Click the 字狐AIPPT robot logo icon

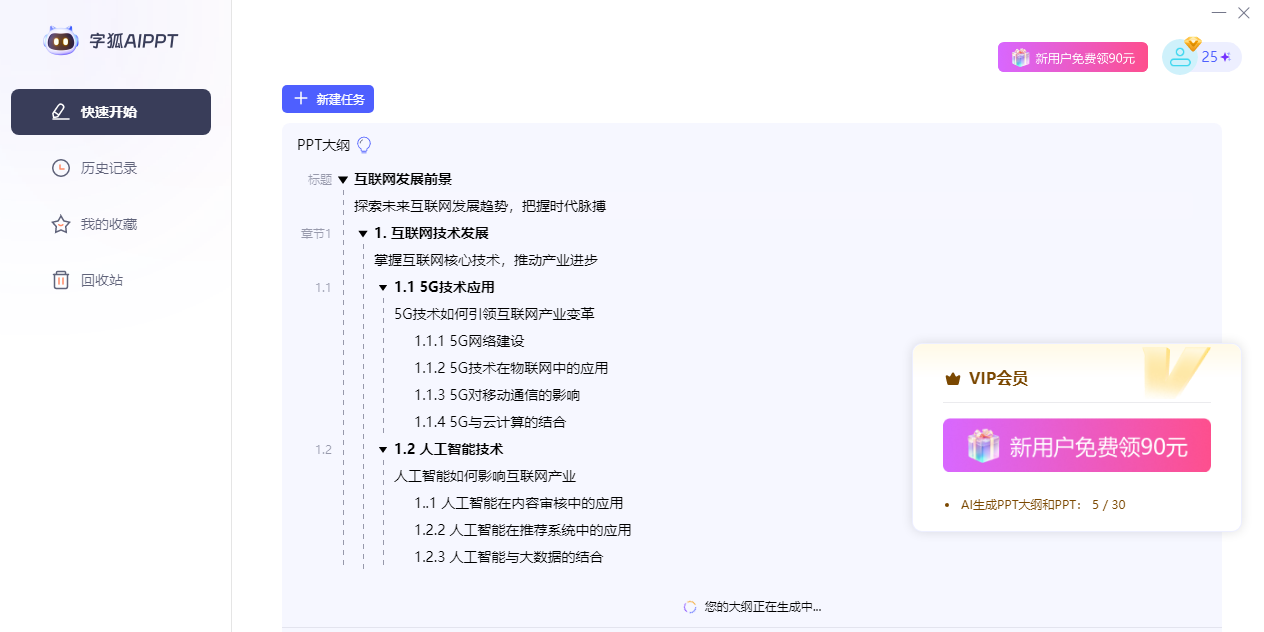click(x=61, y=41)
